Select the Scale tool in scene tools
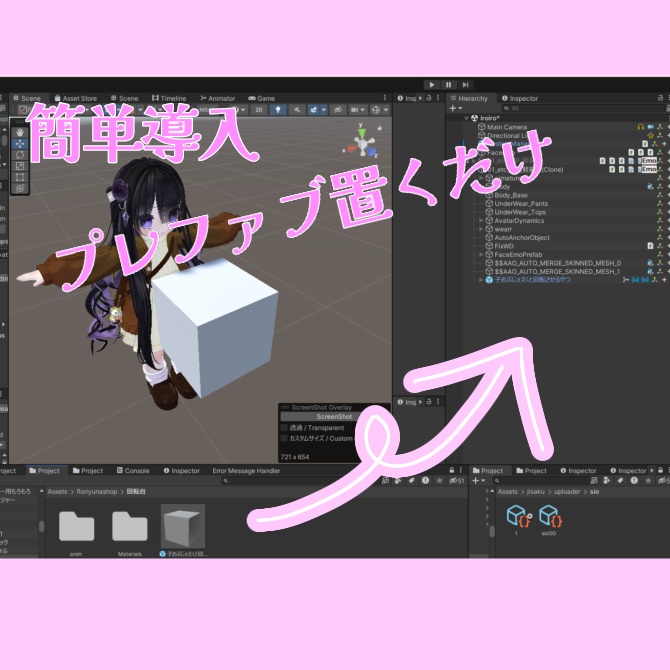 20,166
